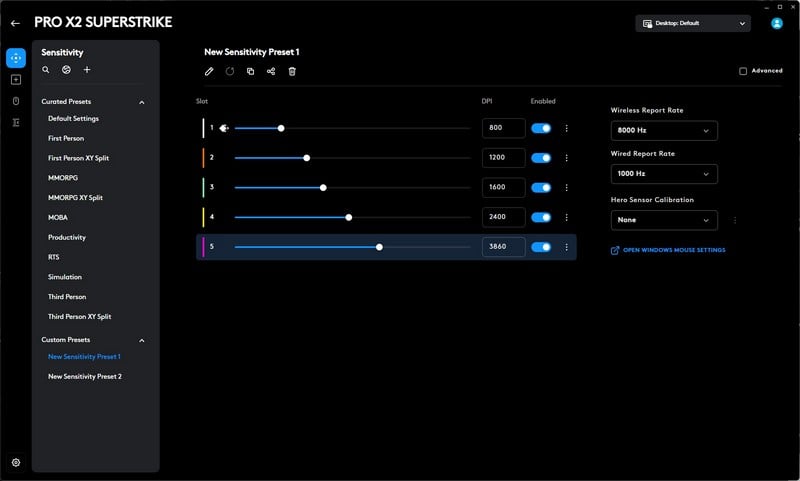The image size is (800, 481).
Task: Select Default Settings preset
Action: pyautogui.click(x=73, y=118)
